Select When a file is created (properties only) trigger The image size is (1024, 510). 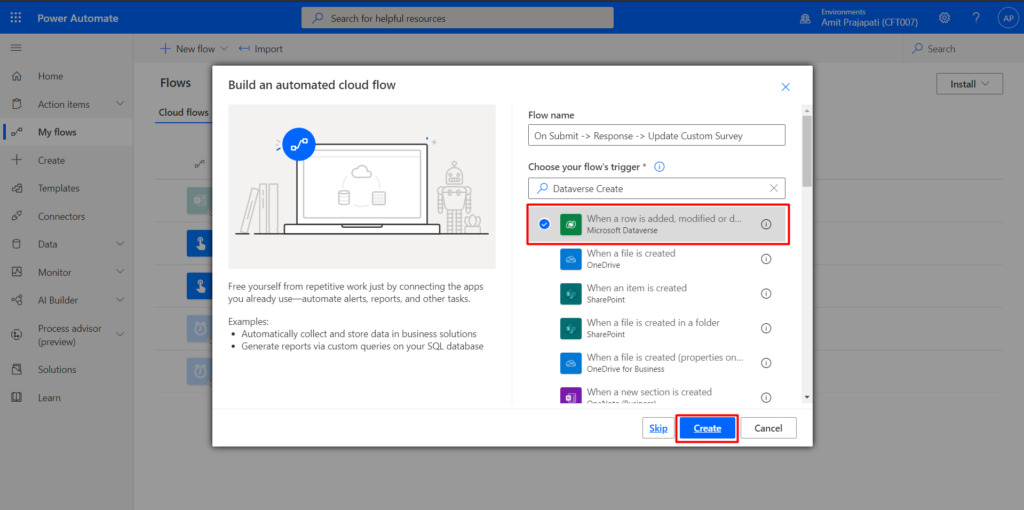pyautogui.click(x=657, y=363)
